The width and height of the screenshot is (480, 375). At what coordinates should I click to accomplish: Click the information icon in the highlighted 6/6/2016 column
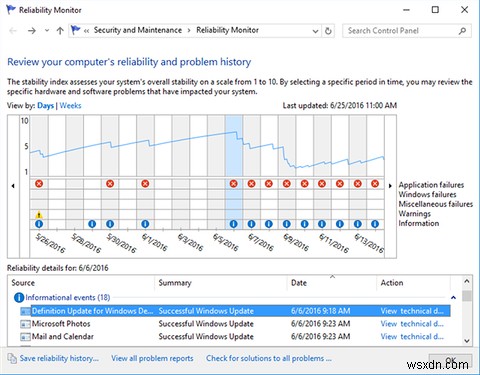(234, 224)
